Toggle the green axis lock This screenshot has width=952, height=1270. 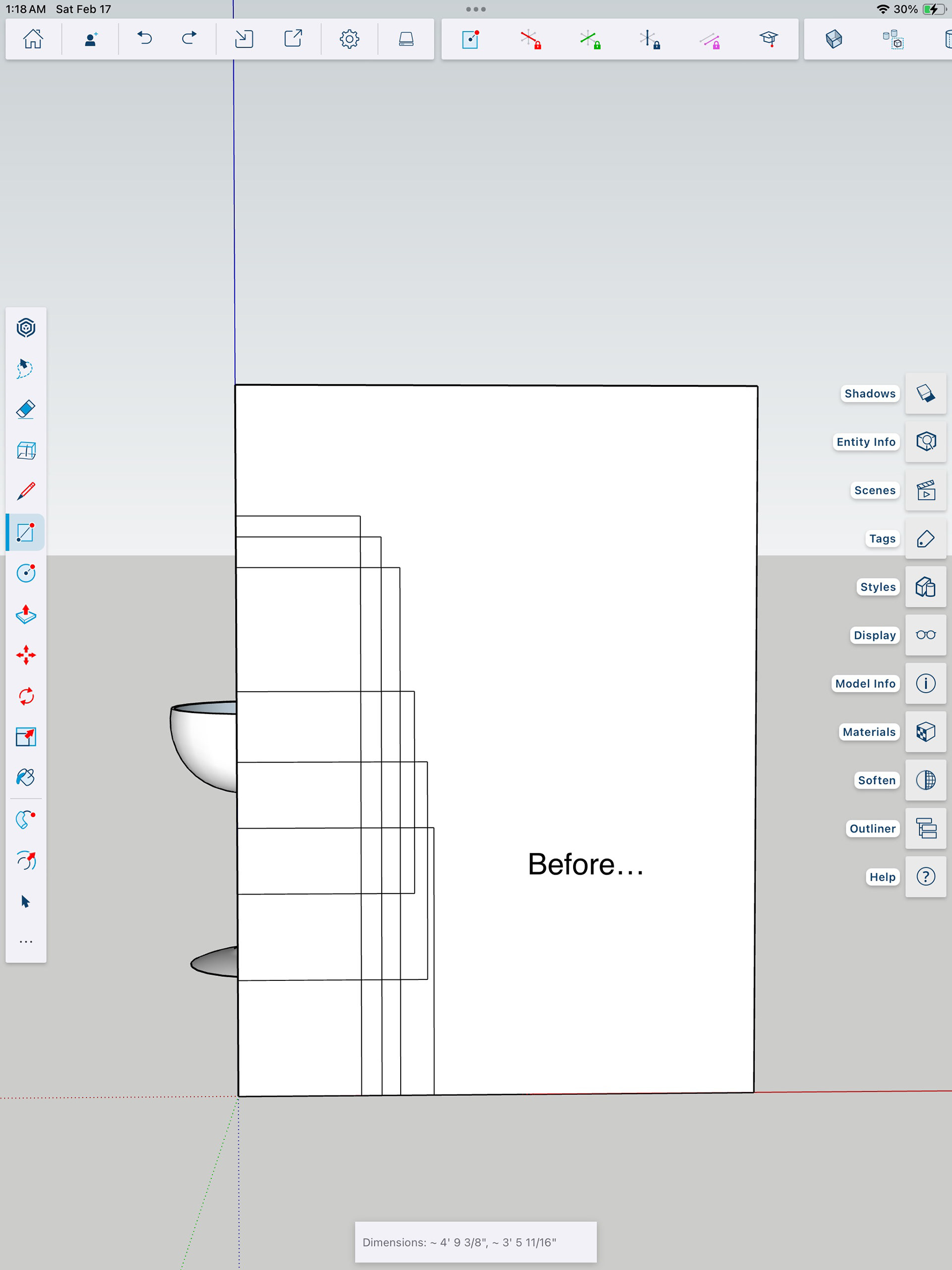[x=590, y=40]
